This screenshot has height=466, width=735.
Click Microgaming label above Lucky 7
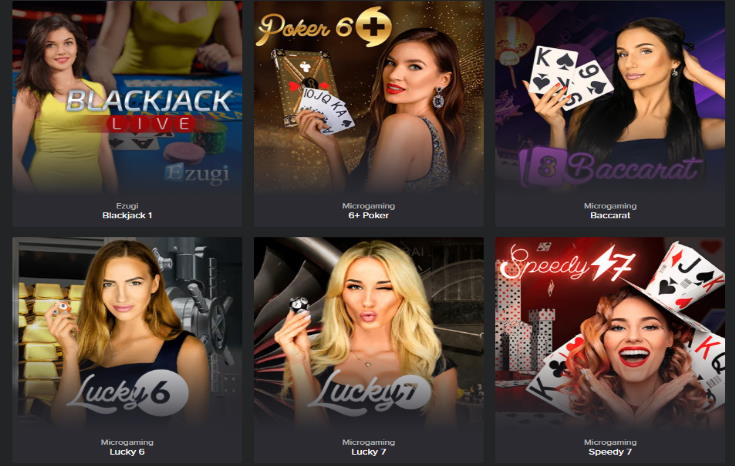368,442
